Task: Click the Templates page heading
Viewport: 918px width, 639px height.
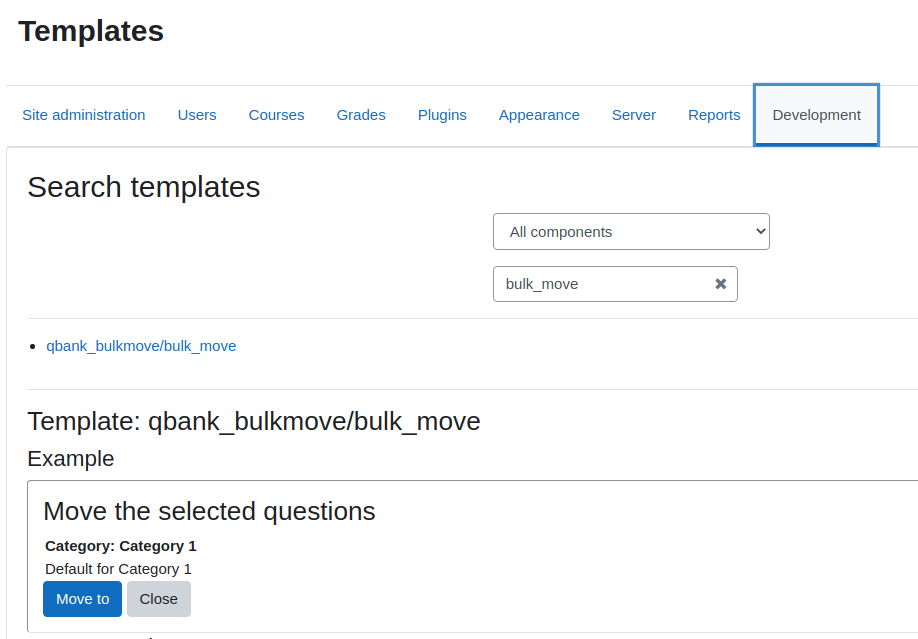Action: pyautogui.click(x=91, y=31)
